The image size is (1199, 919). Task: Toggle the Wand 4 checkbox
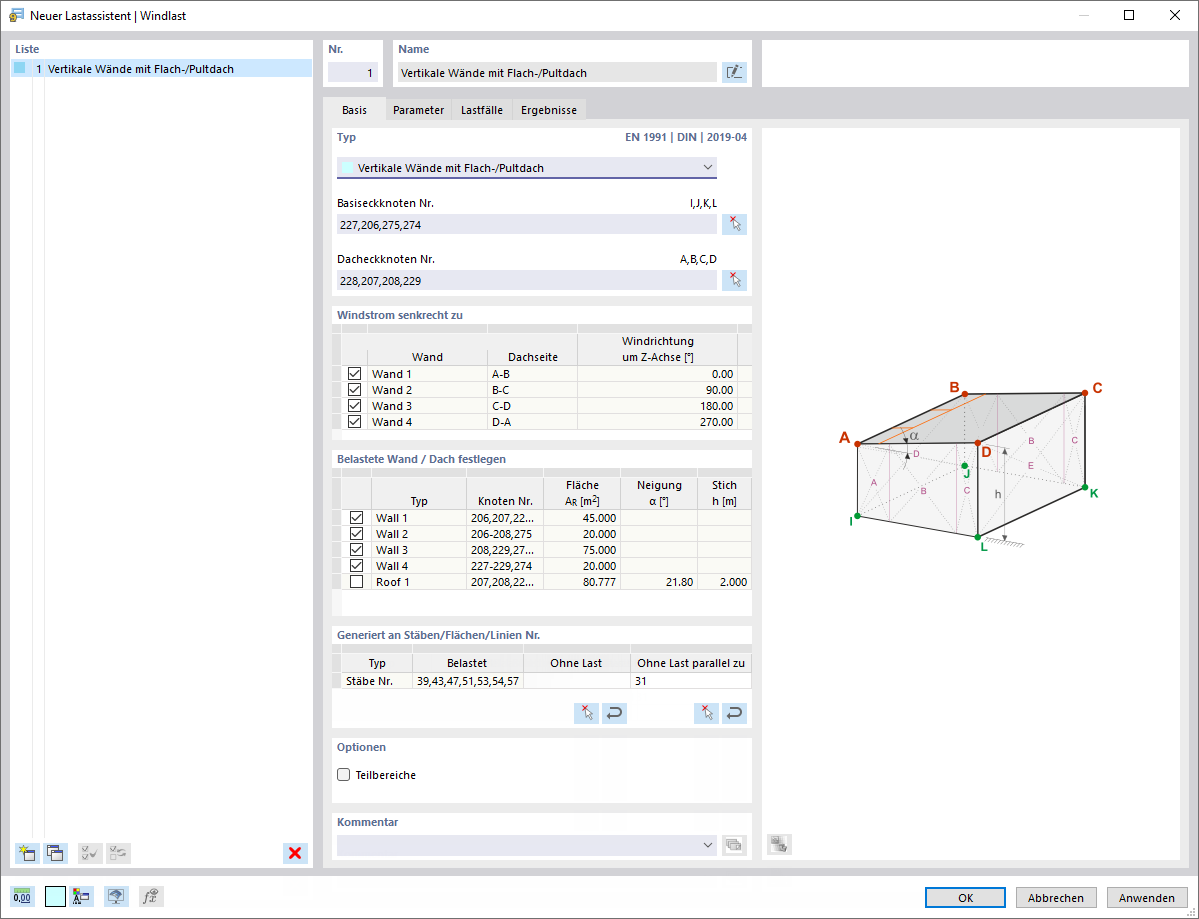[354, 422]
